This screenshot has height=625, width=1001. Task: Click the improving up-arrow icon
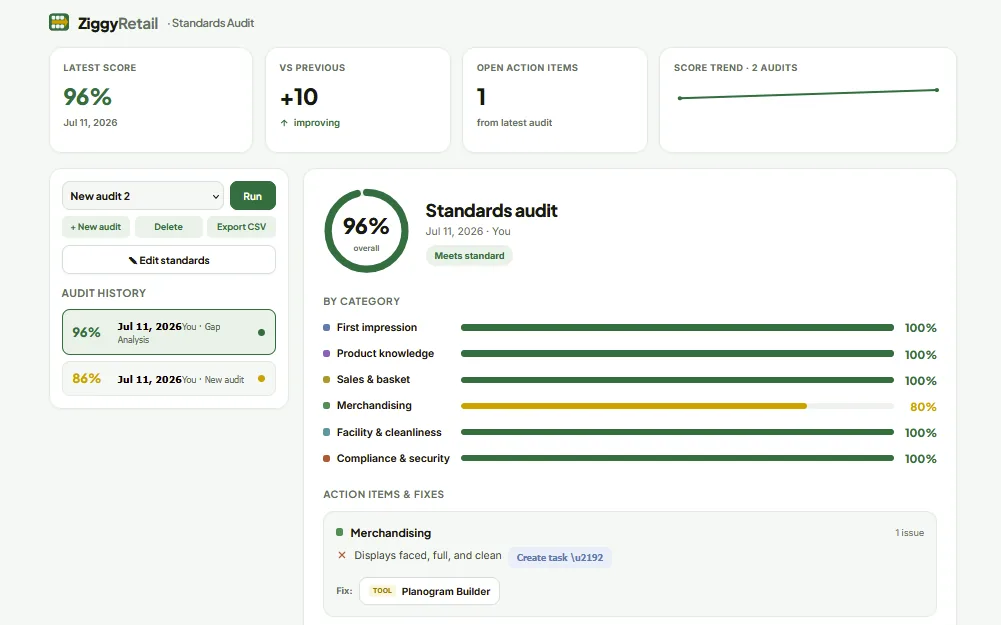click(x=284, y=123)
